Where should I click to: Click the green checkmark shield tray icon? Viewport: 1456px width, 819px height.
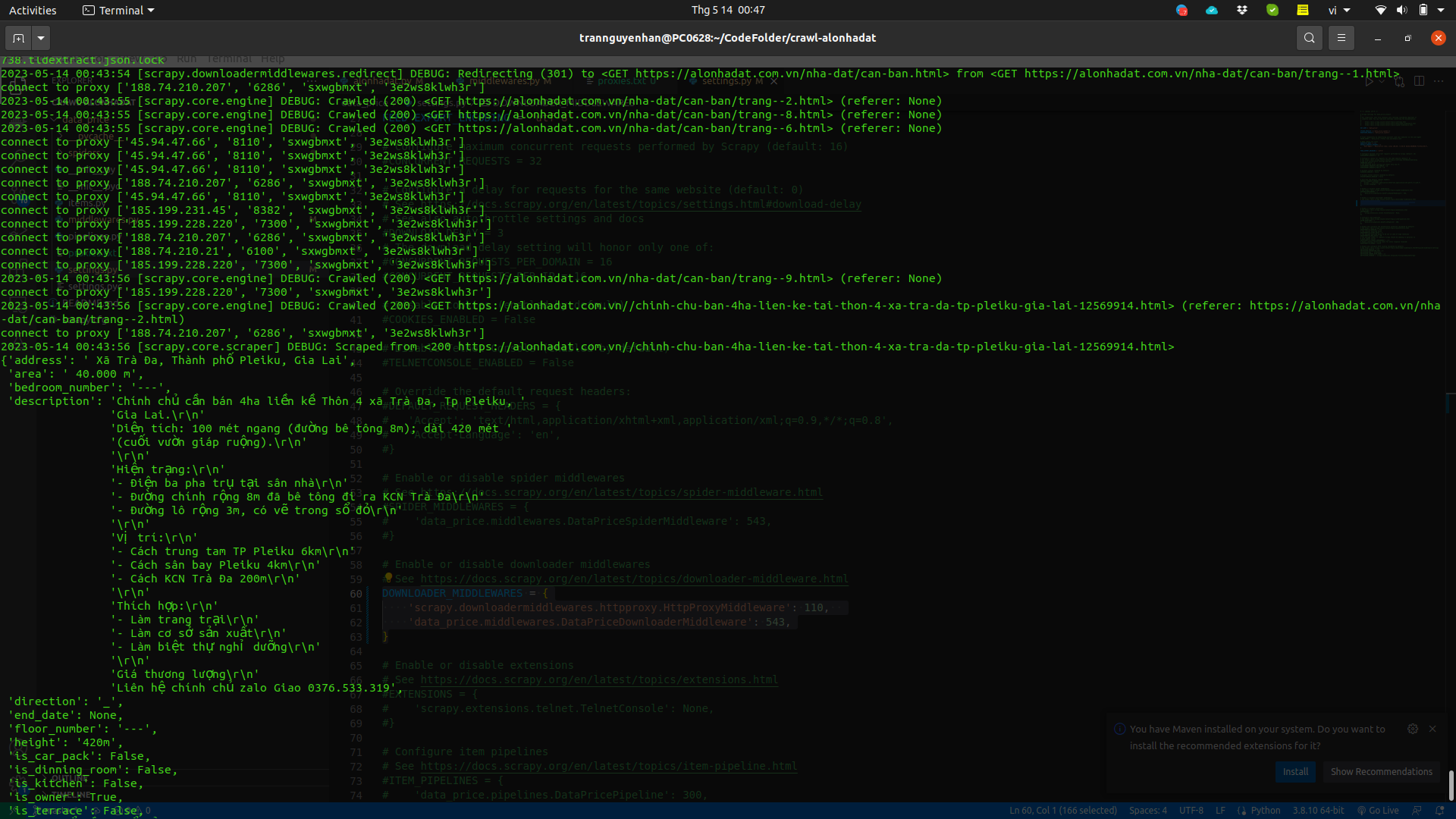click(x=1272, y=11)
